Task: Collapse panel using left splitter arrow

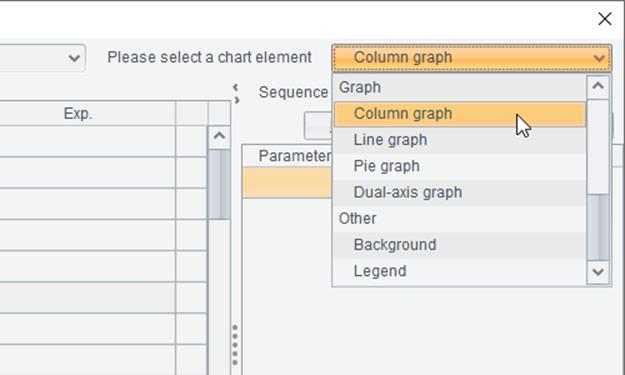Action: tap(236, 87)
